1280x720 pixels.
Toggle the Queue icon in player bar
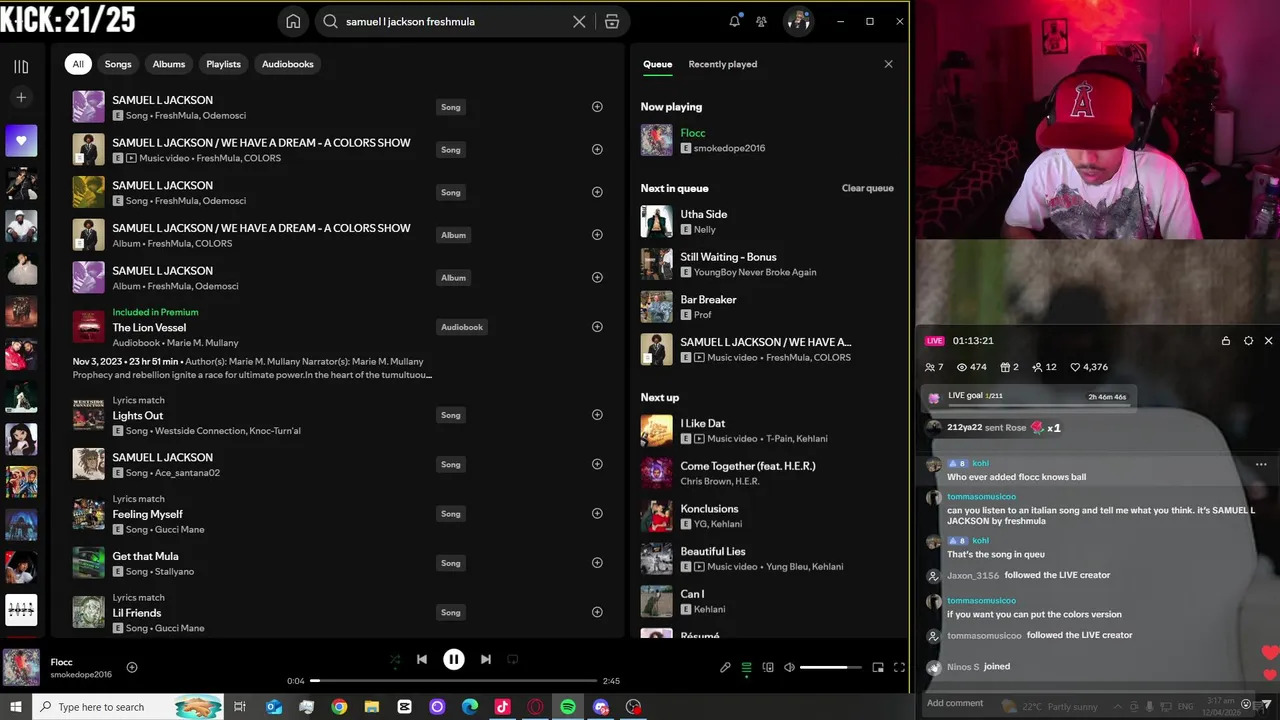click(x=746, y=667)
